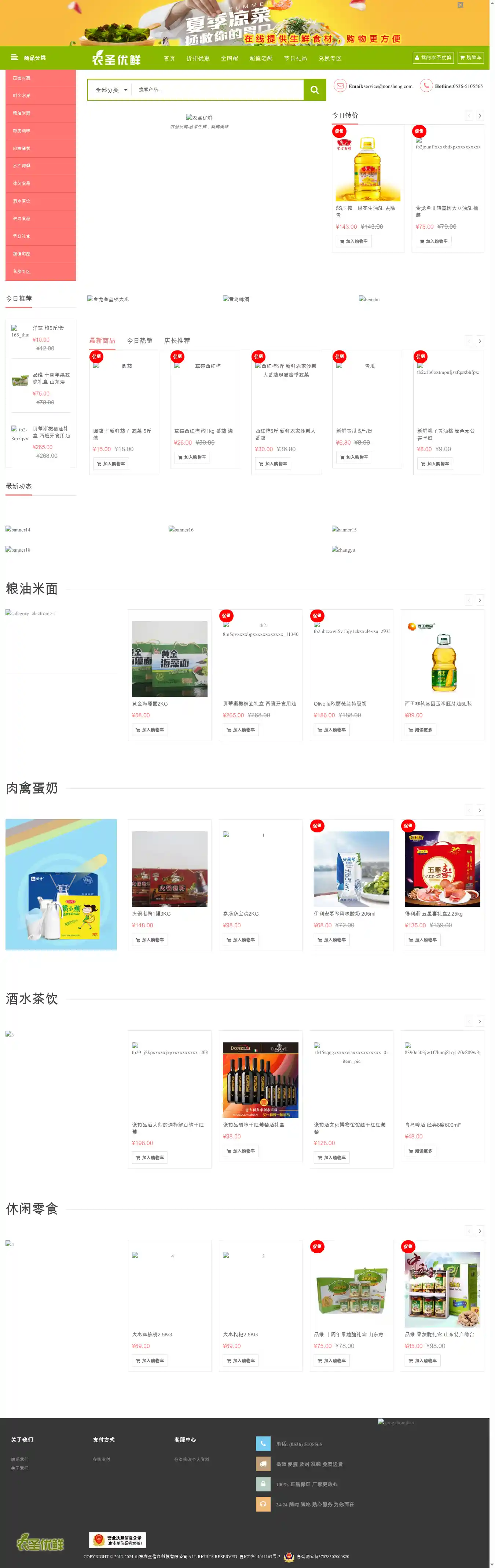Click 阅读更多 for 青岛啤酒 经典8度
The height and width of the screenshot is (1568, 495).
click(x=421, y=1151)
